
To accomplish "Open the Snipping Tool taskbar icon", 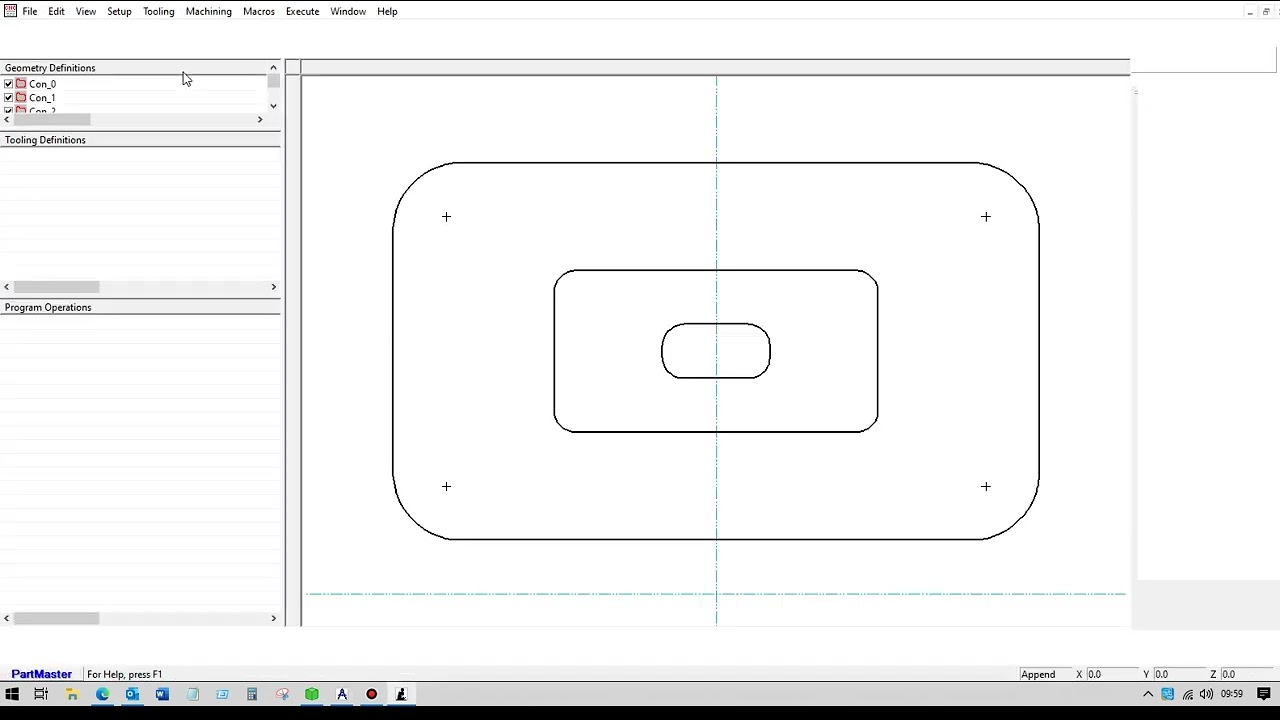I will coord(282,694).
